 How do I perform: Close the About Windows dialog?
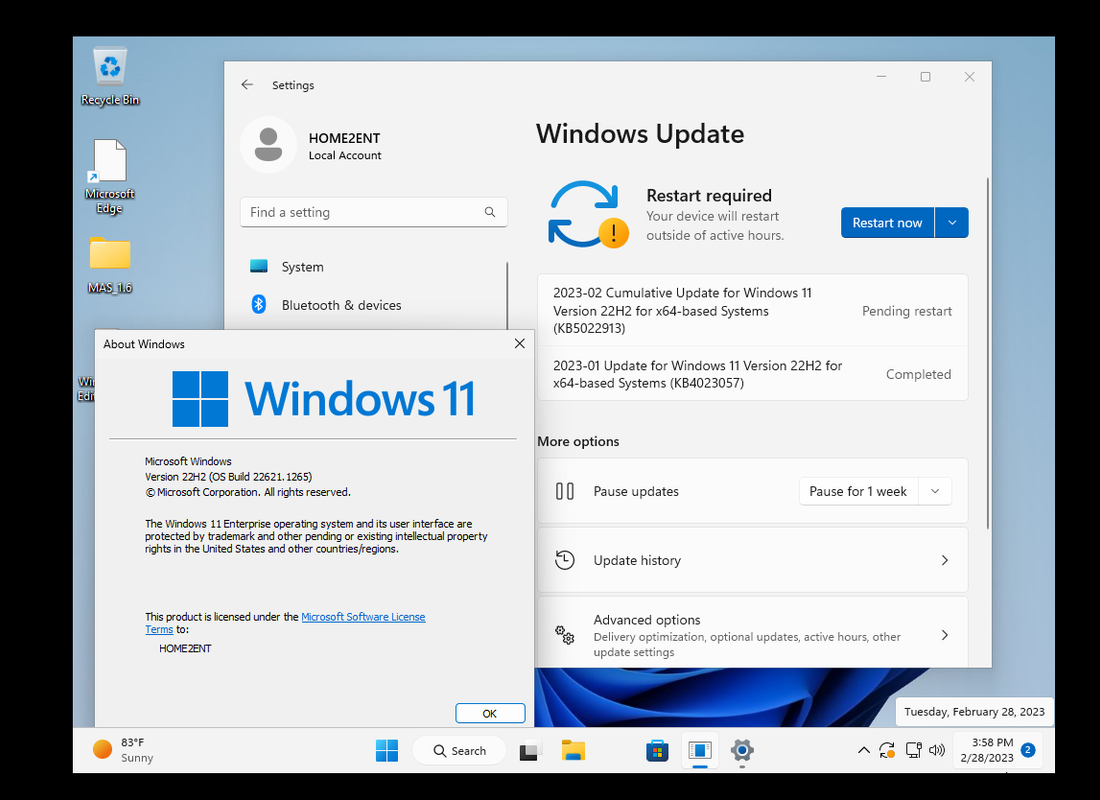click(519, 343)
